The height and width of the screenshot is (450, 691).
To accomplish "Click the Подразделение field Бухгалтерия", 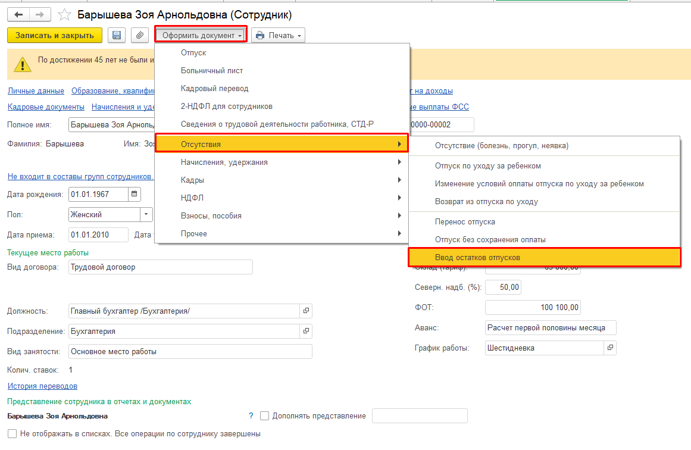I will pyautogui.click(x=184, y=331).
